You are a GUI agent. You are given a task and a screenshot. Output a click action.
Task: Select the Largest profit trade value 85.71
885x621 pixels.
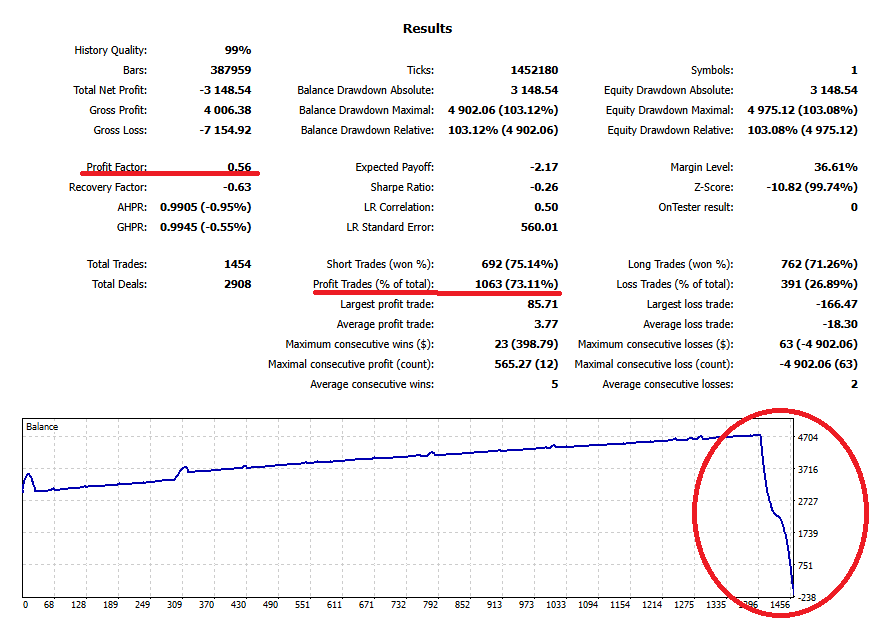542,304
